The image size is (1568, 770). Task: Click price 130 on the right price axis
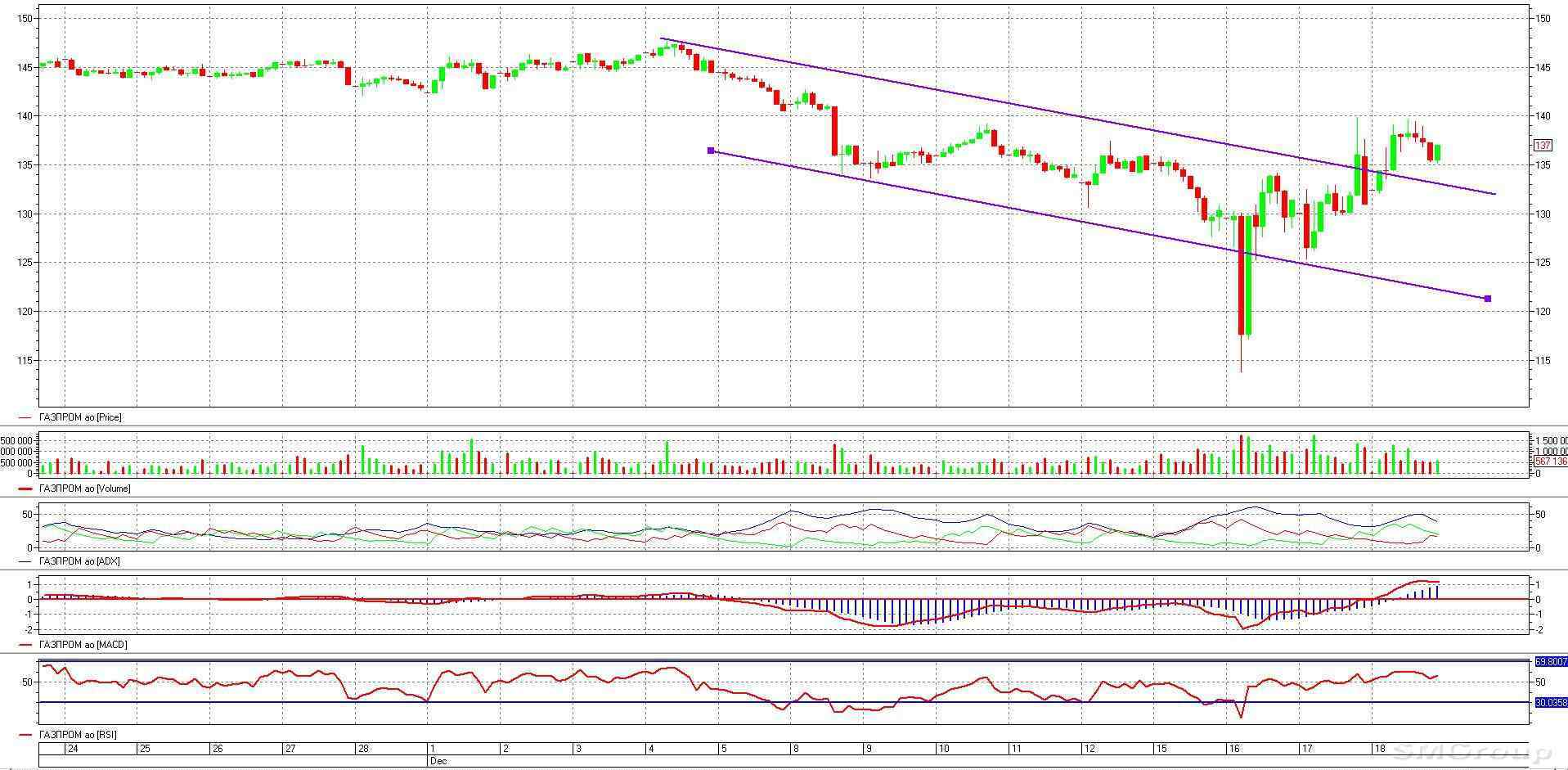pyautogui.click(x=1543, y=214)
